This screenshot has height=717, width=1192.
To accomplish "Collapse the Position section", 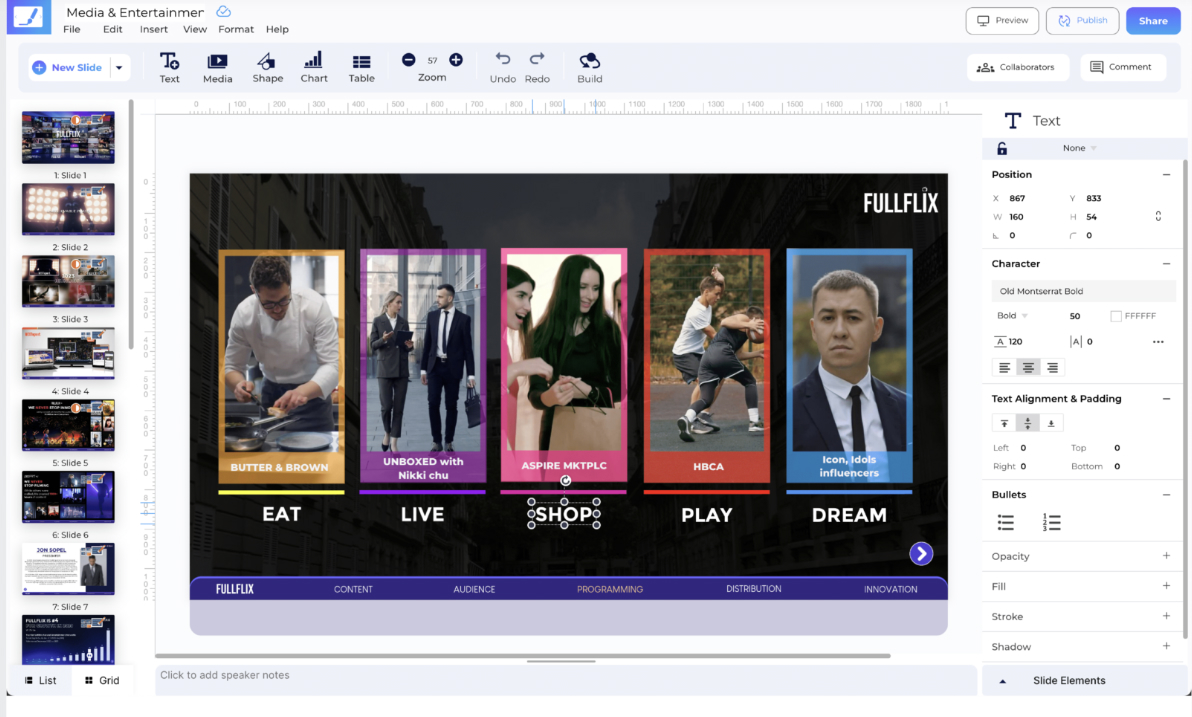I will point(1166,175).
